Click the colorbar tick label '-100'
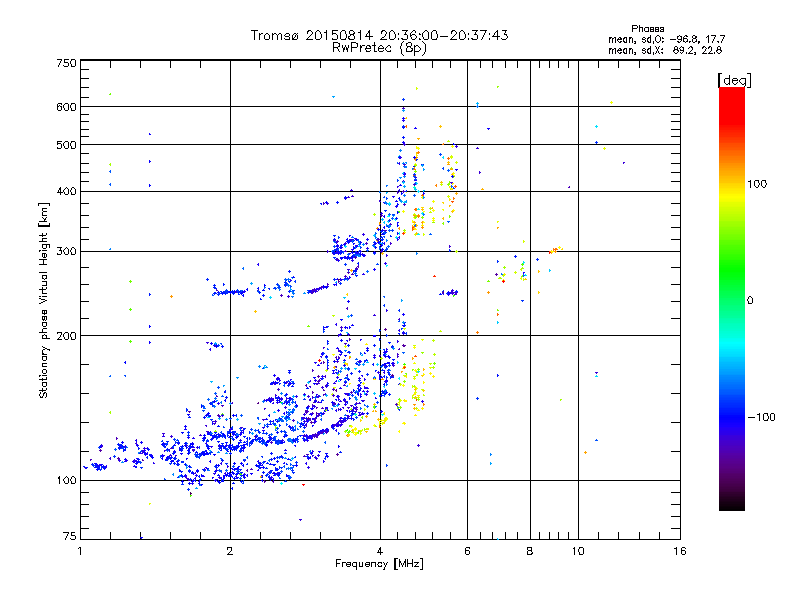Screen dimensions: 800x600 [x=761, y=417]
